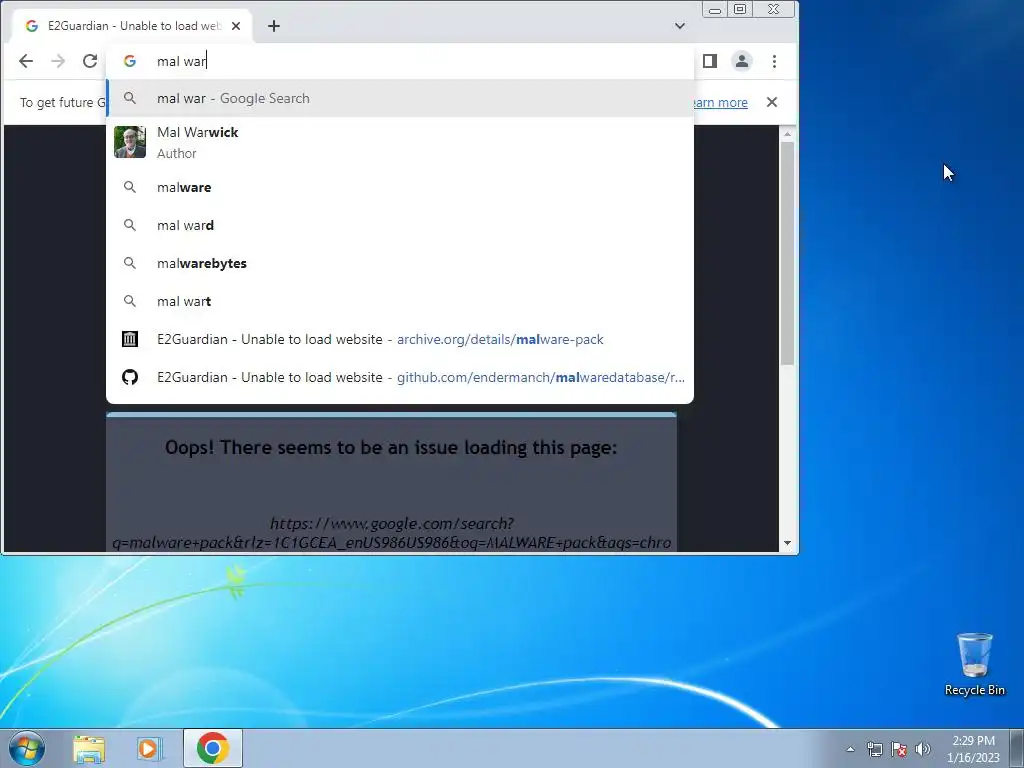Viewport: 1024px width, 768px height.
Task: Click the 'Oops! There seems to be an issue' heading
Action: coord(391,447)
